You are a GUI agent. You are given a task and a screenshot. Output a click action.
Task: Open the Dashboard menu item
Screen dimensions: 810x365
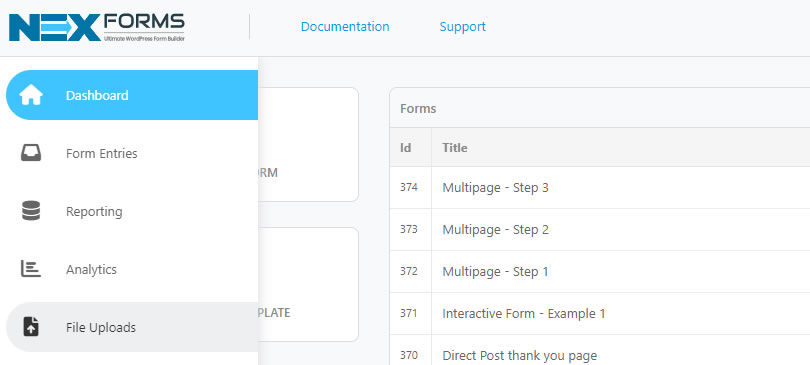[132, 95]
